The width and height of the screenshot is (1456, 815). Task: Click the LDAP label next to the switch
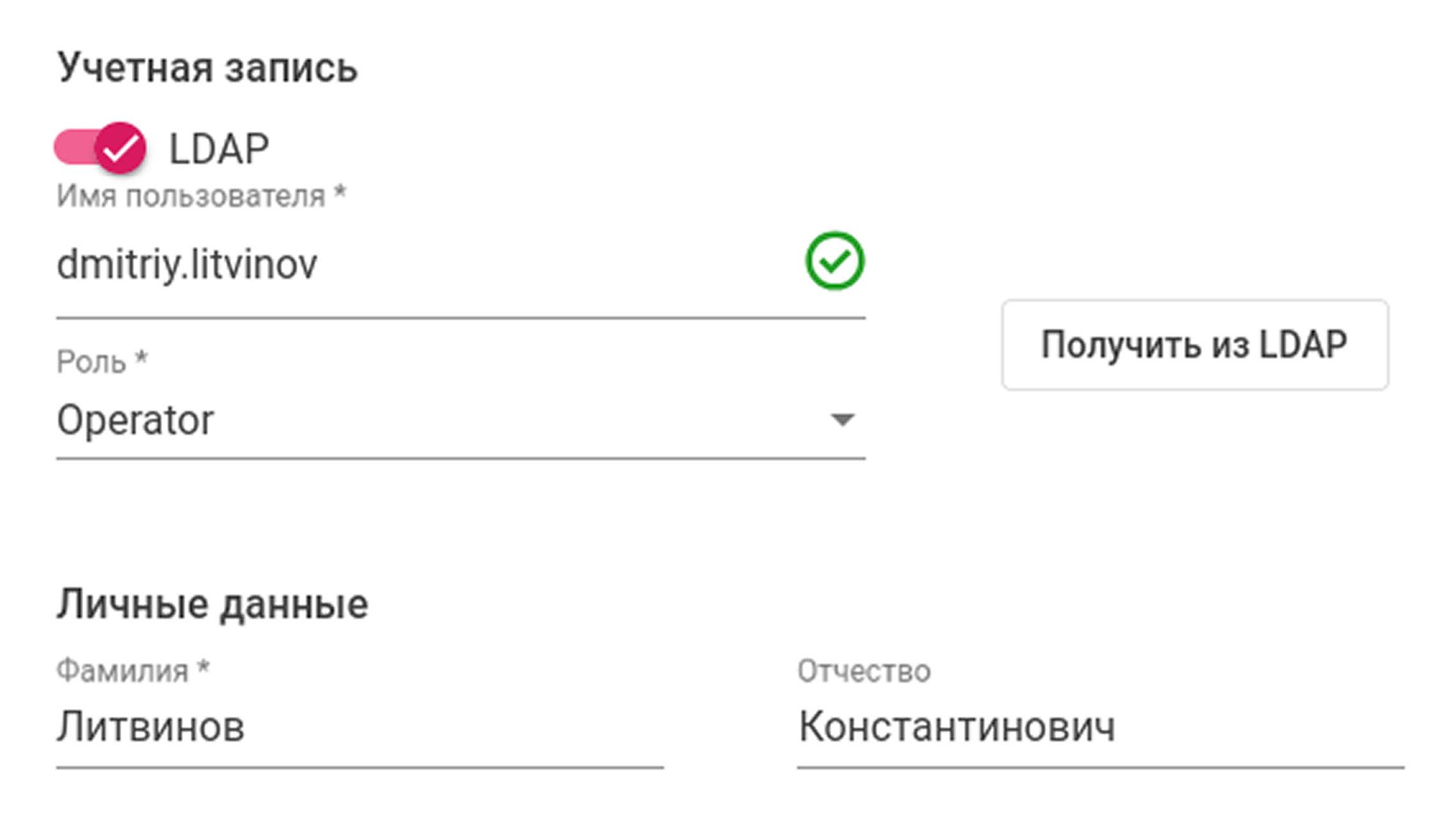coord(218,149)
